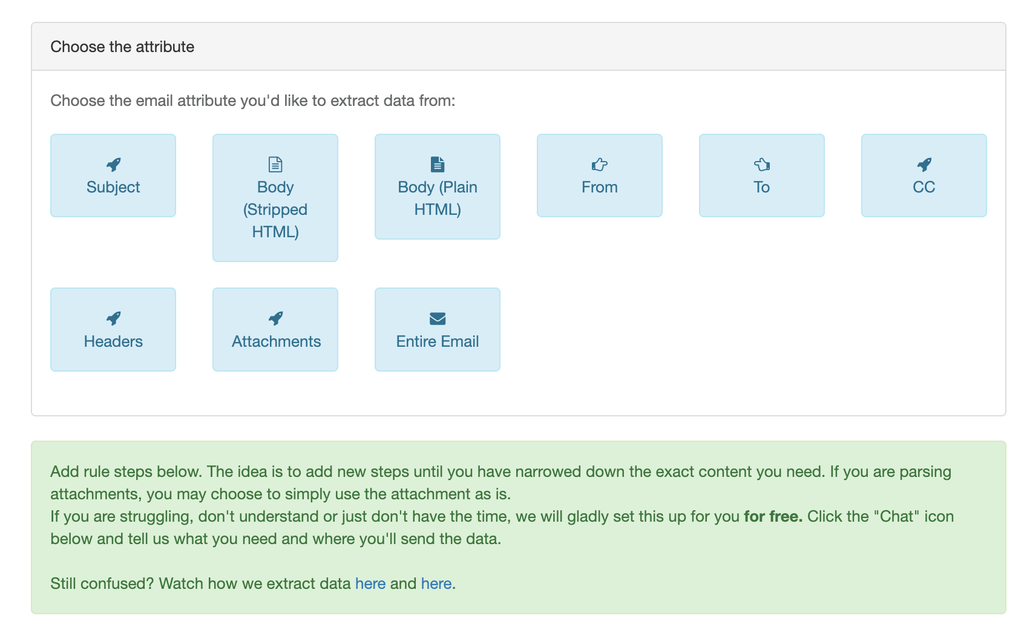Screen dimensions: 1024x627
Task: Click the pin icon on the Subject tile
Action: 113,164
